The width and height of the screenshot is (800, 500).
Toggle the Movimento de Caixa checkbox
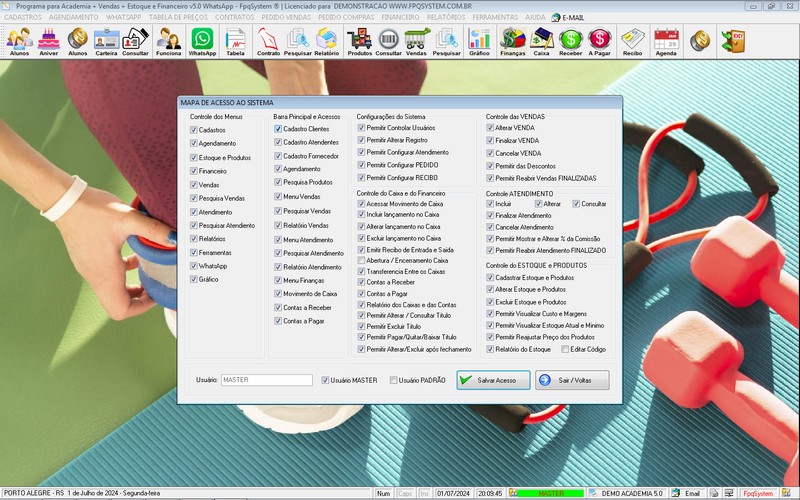point(278,294)
